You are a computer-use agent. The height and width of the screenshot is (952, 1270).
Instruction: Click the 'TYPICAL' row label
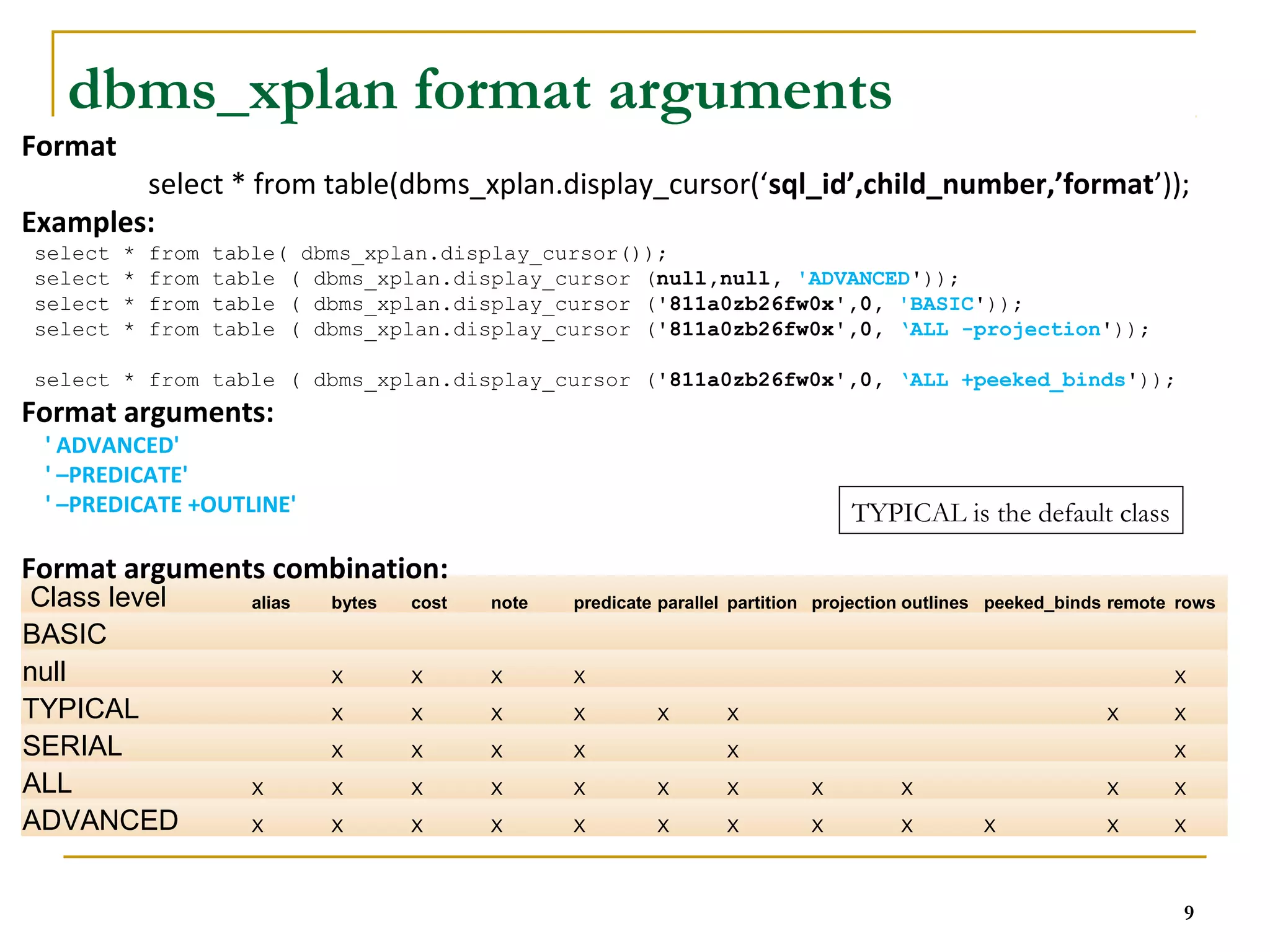click(81, 709)
